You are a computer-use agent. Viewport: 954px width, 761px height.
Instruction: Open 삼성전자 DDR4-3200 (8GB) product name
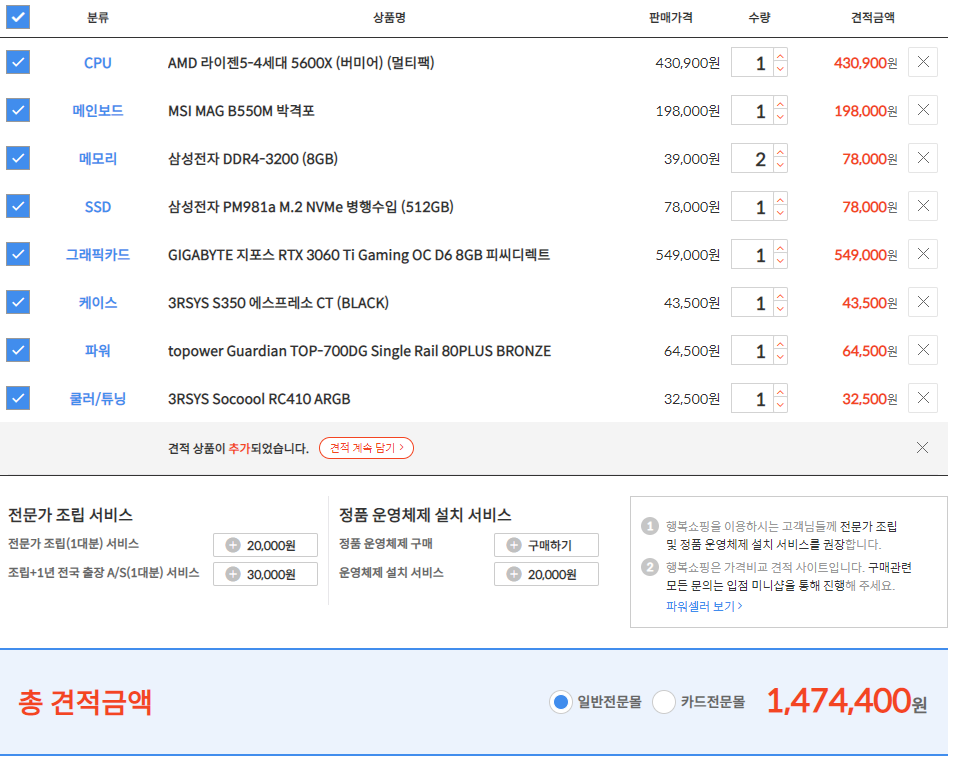point(252,159)
